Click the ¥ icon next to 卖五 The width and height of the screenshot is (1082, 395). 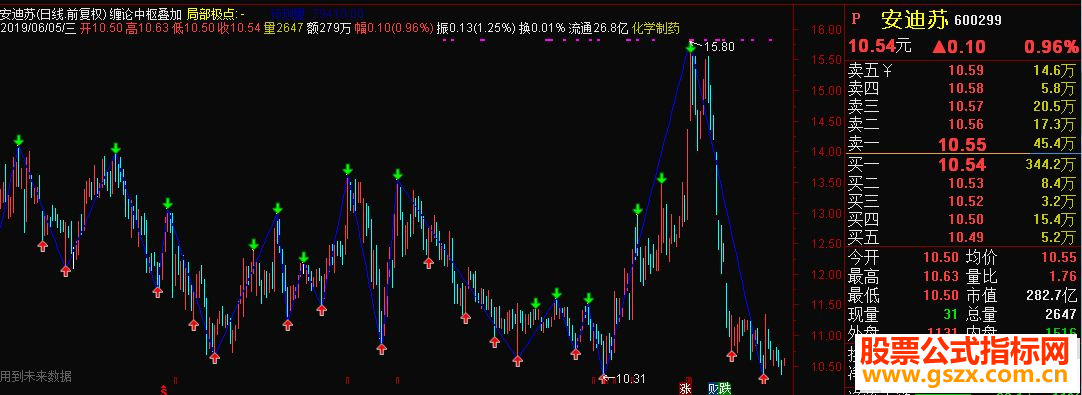point(888,70)
